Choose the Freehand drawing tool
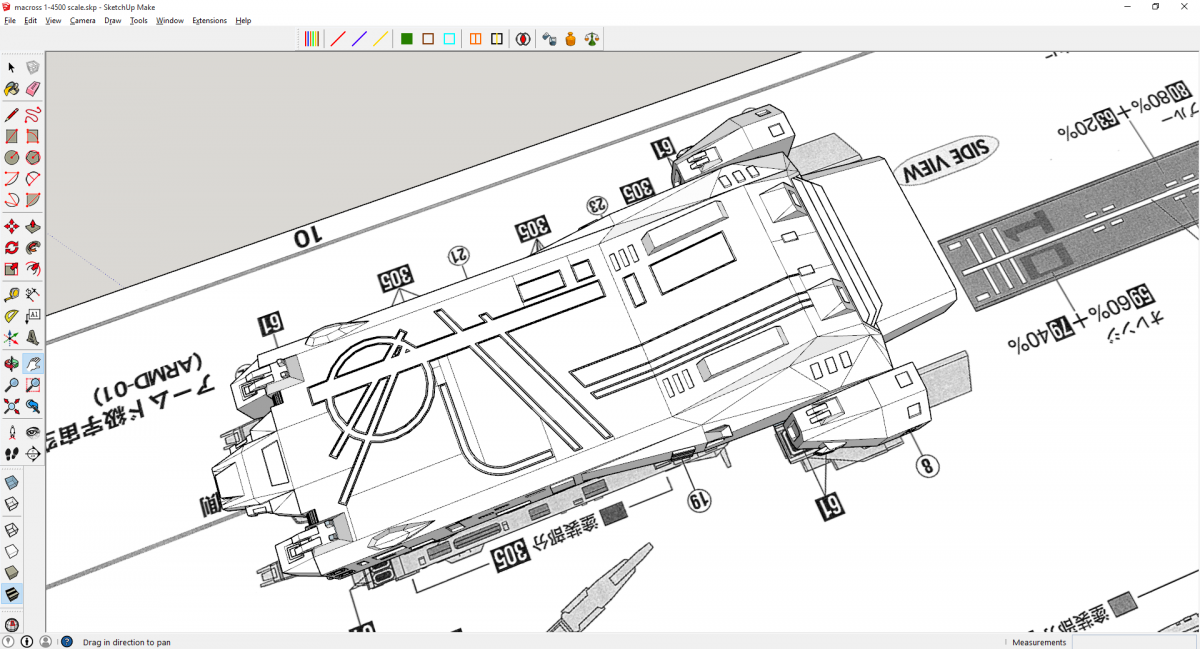The height and width of the screenshot is (649, 1200). pyautogui.click(x=33, y=114)
